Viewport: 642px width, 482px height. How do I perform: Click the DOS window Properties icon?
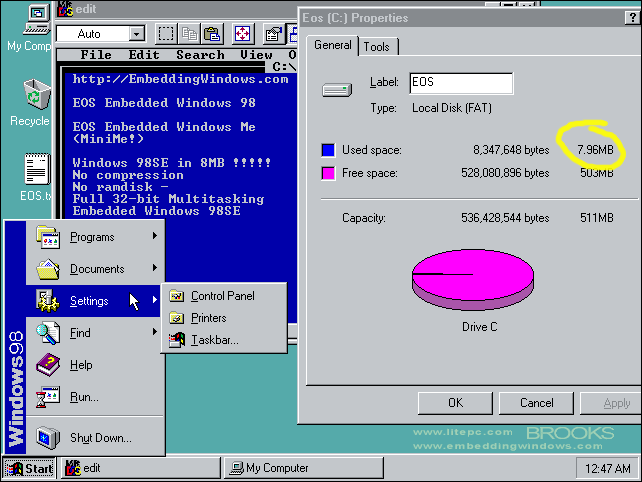point(274,34)
